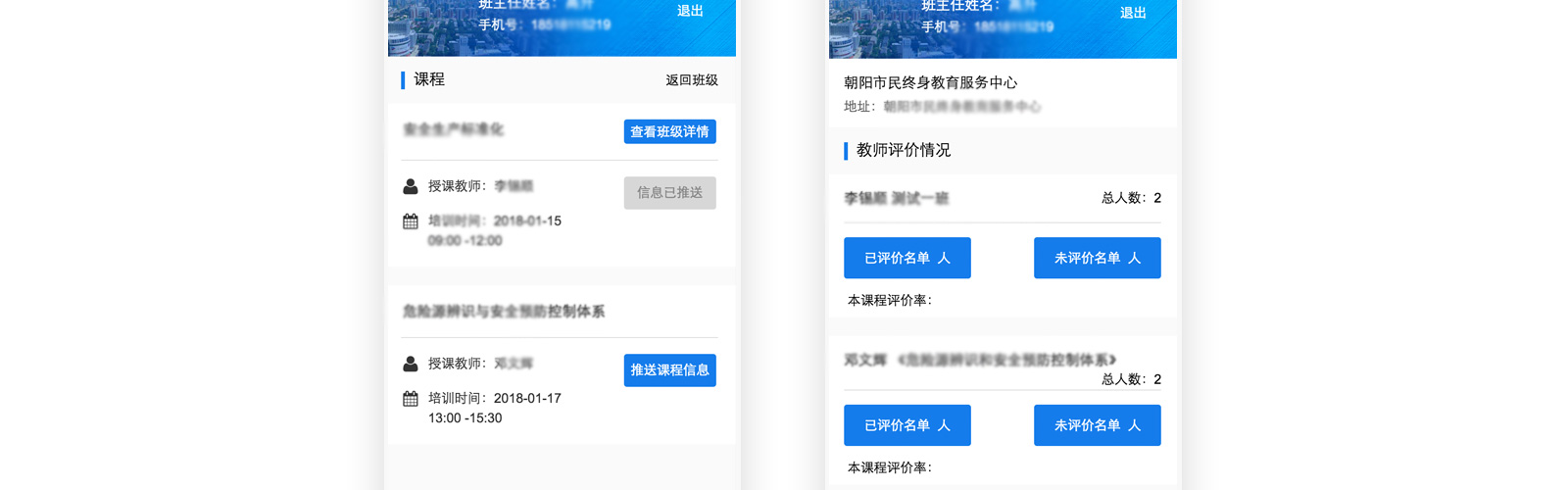Click the calendar icon beside the 2018-01-17 training time

[x=411, y=399]
